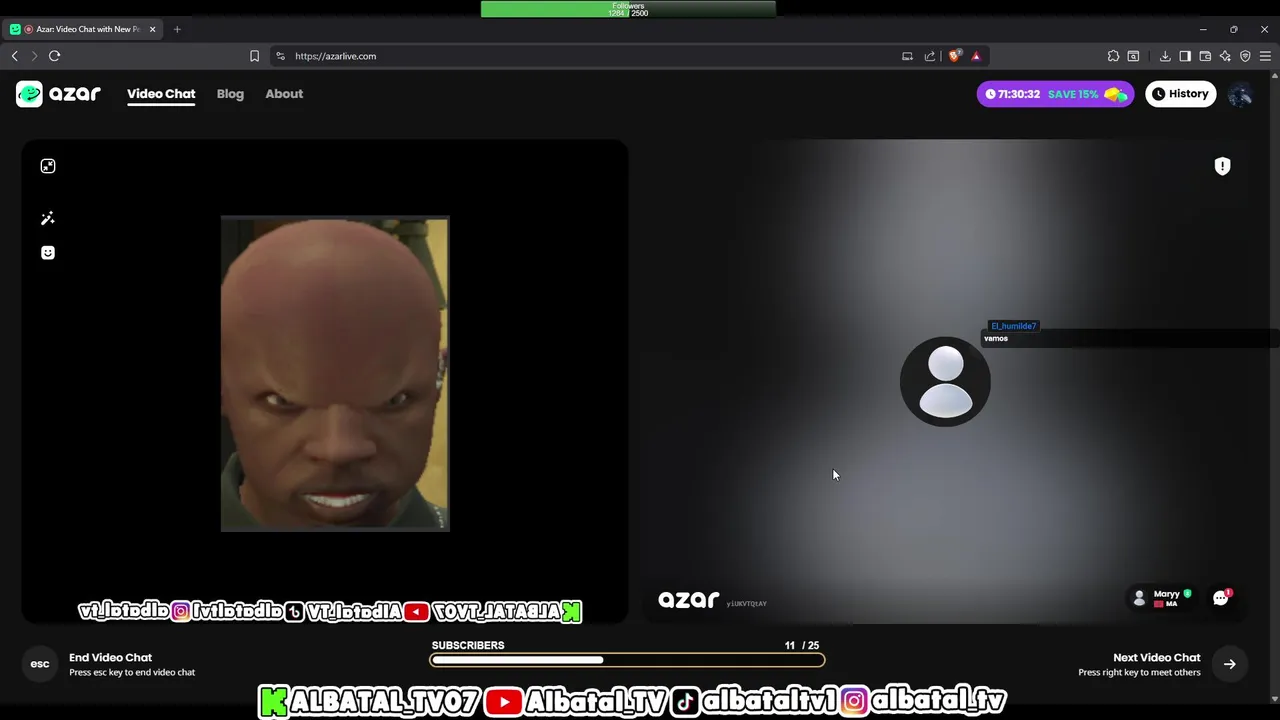Open the tab search icon in toolbar
The image size is (1280, 720).
click(x=1133, y=56)
